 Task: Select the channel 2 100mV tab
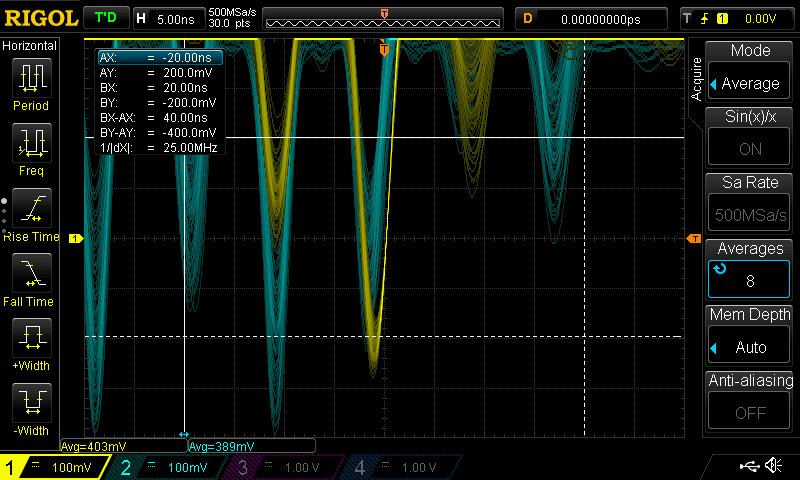pos(168,467)
